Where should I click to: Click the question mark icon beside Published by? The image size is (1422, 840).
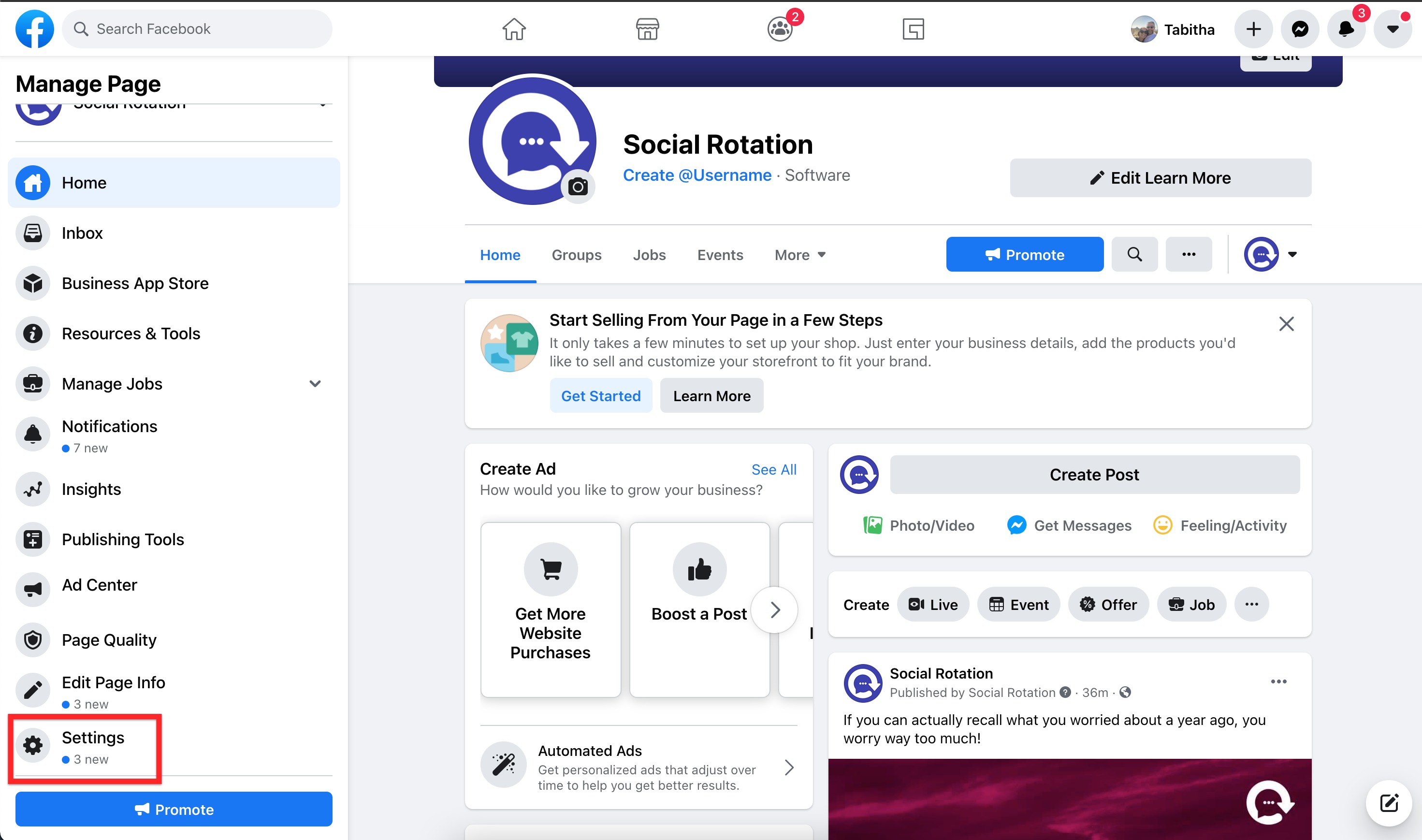1065,692
